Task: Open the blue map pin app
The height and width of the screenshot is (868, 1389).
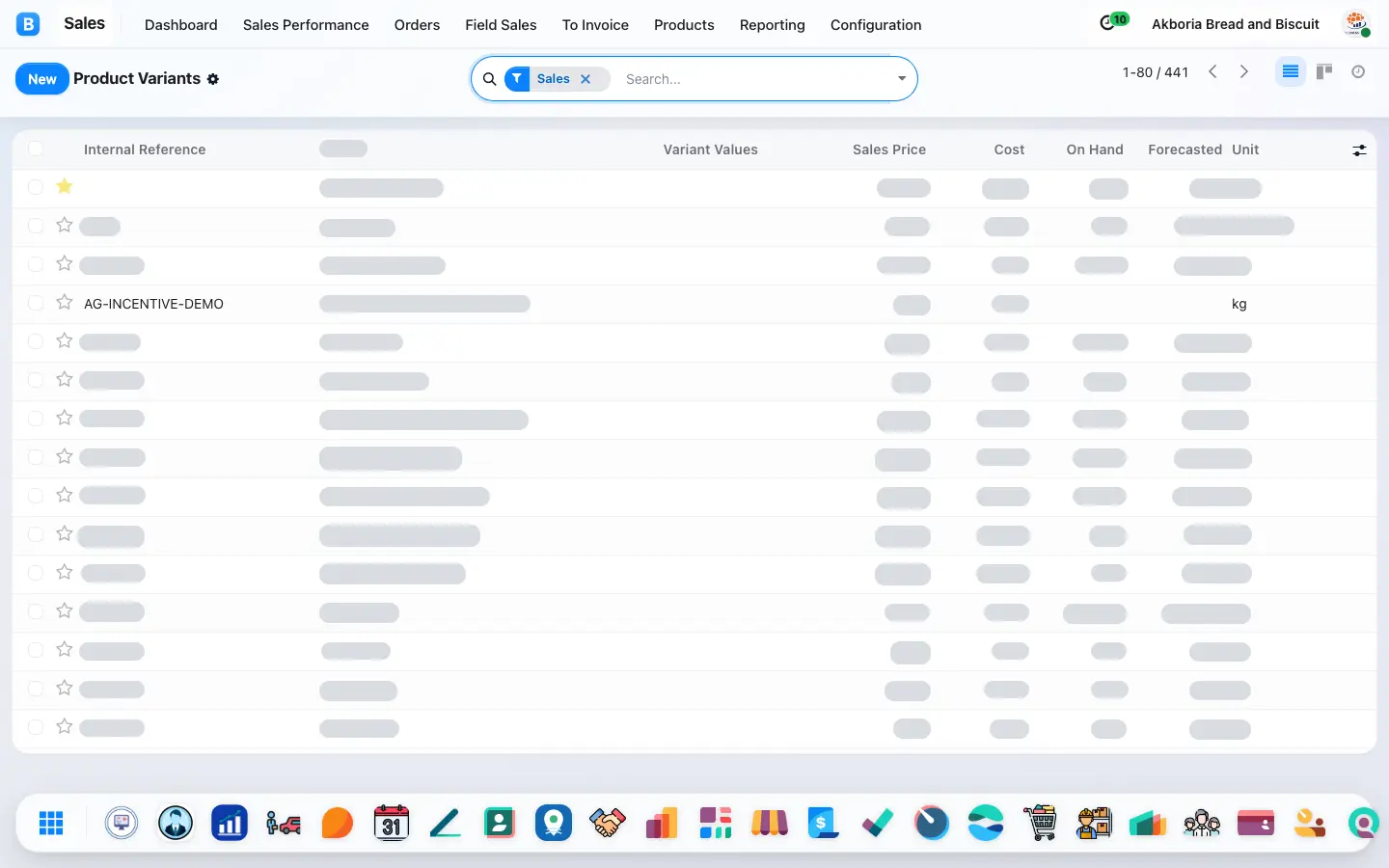Action: [x=554, y=823]
